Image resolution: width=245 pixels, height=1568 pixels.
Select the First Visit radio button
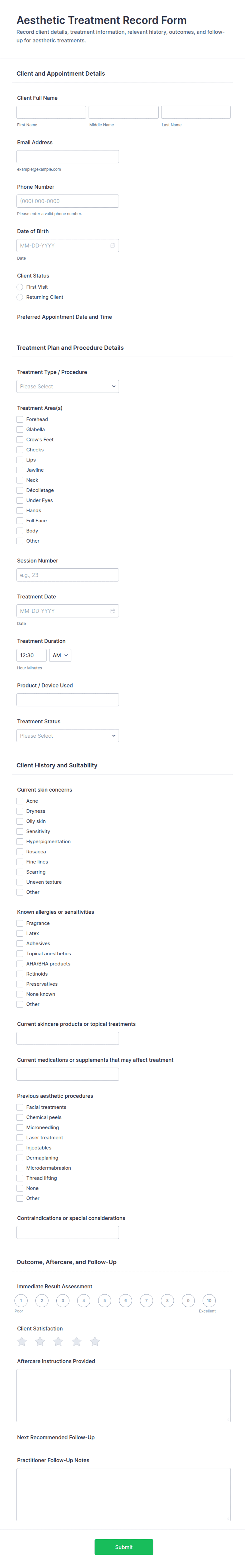pyautogui.click(x=20, y=287)
